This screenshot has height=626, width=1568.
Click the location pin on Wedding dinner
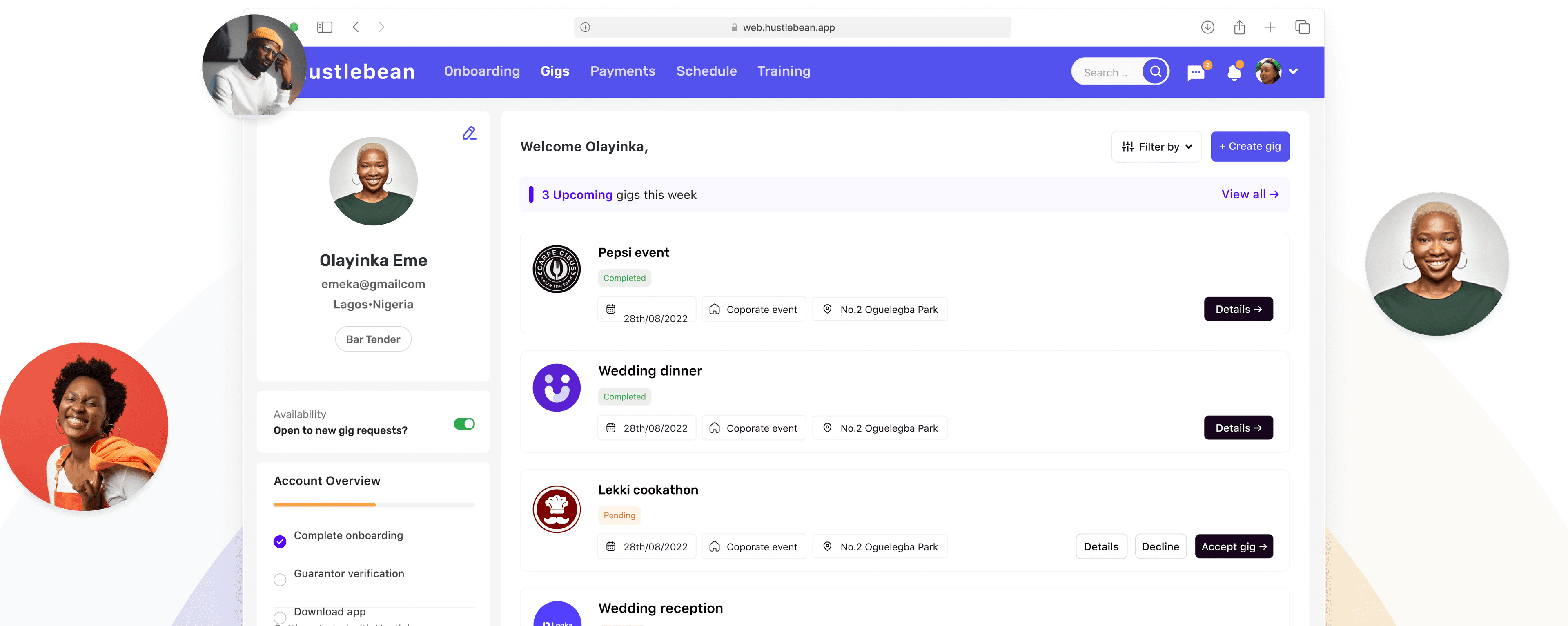click(827, 428)
